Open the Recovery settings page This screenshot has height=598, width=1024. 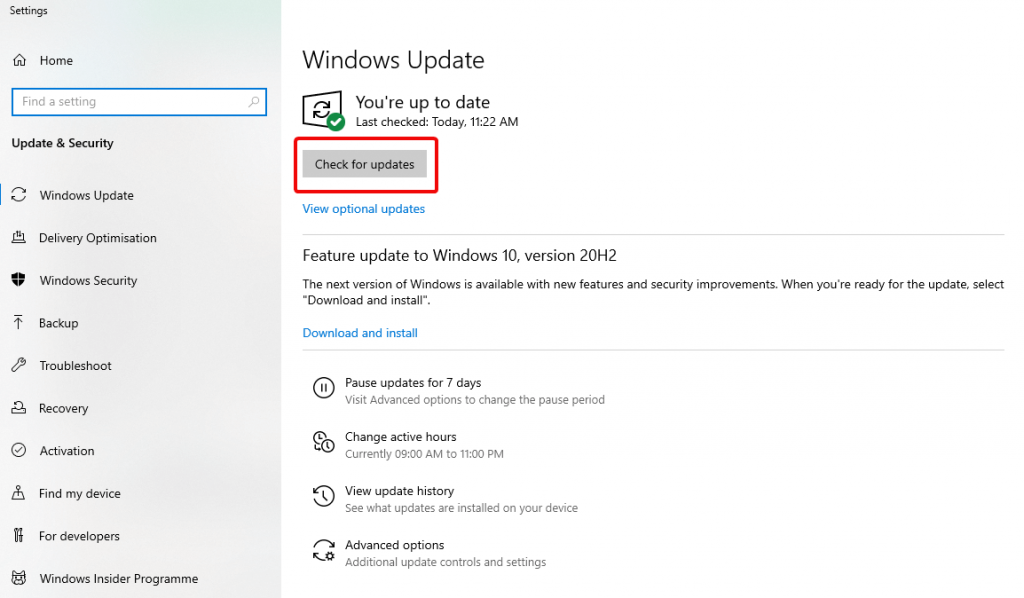tap(63, 408)
